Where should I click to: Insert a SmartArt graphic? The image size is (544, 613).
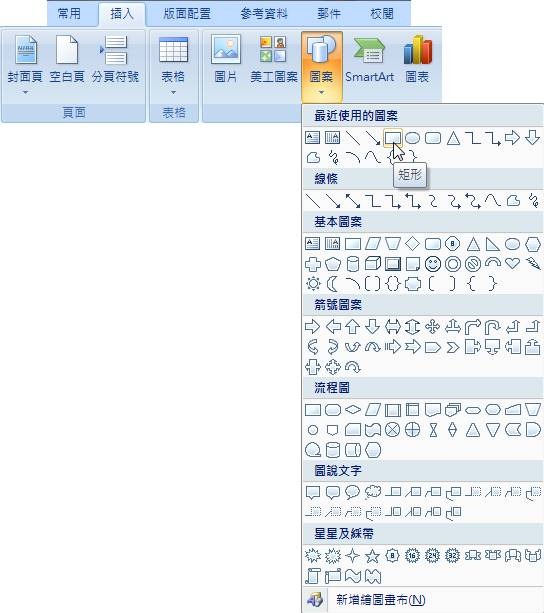pos(369,59)
